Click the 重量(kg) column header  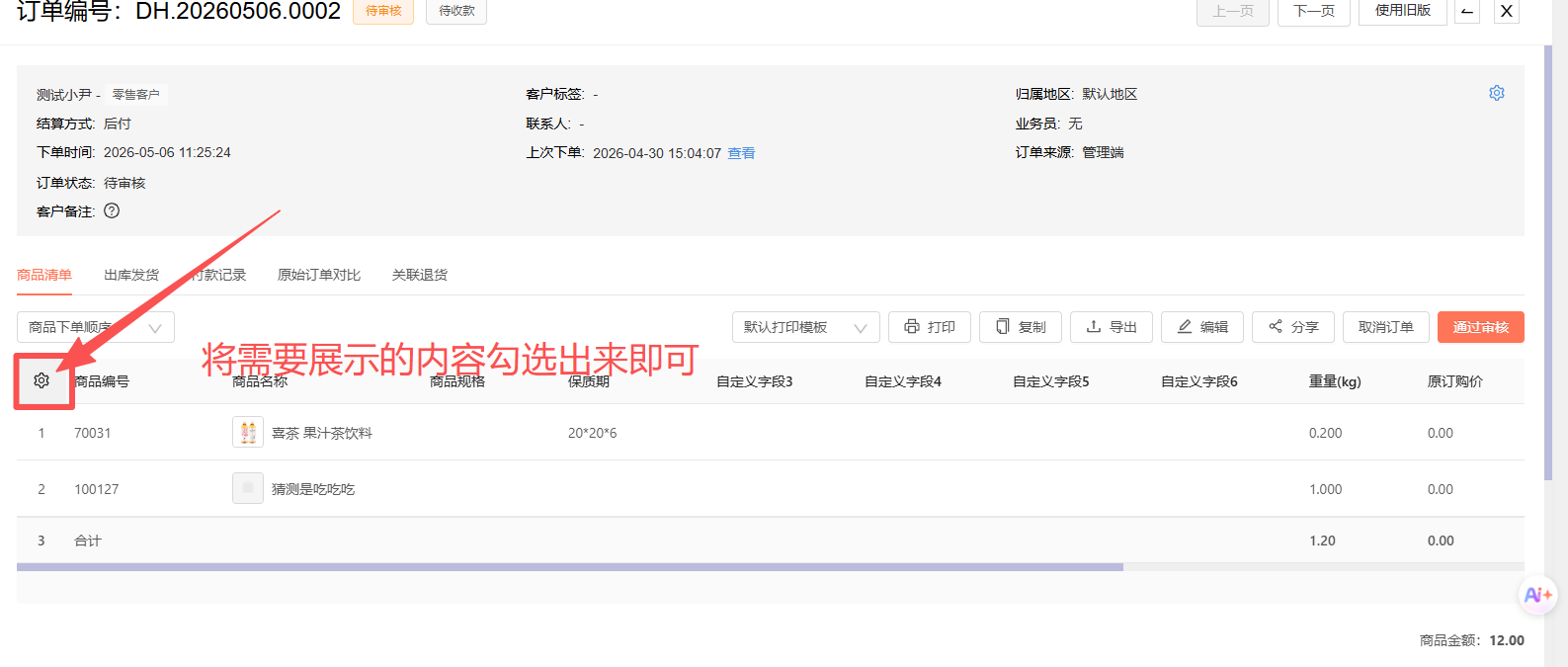click(x=1335, y=381)
